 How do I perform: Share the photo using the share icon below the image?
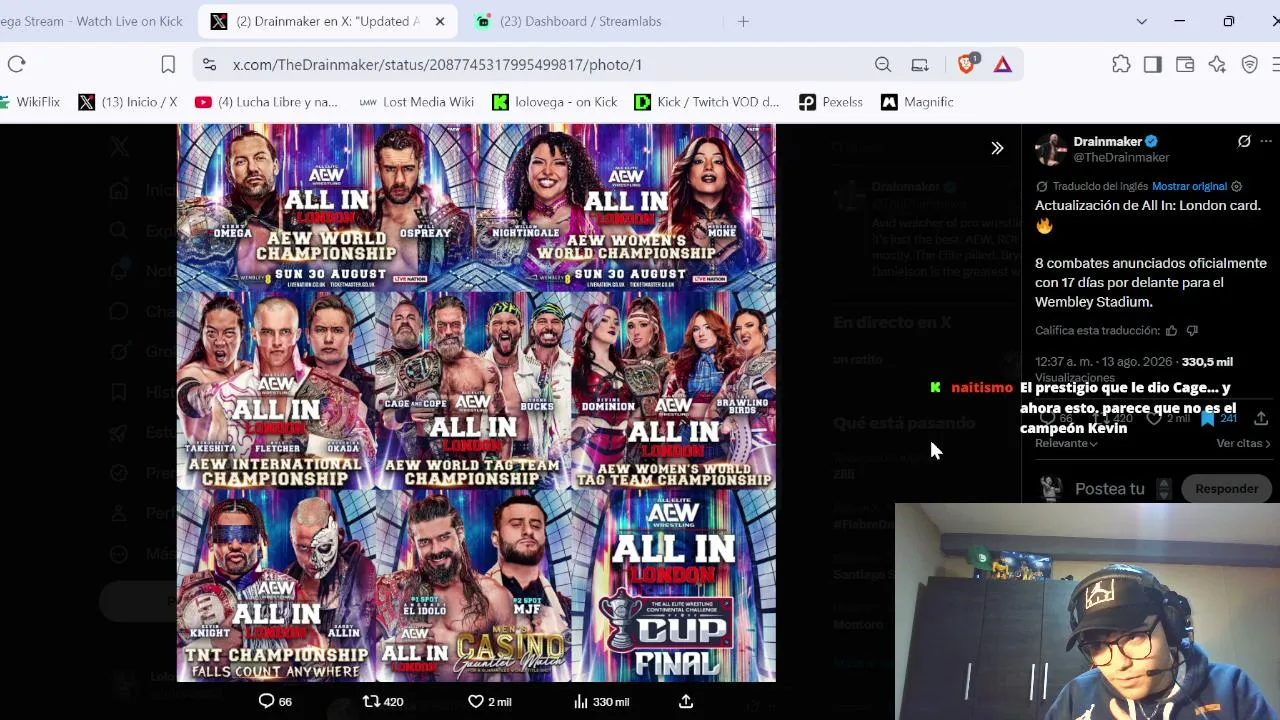tap(686, 702)
